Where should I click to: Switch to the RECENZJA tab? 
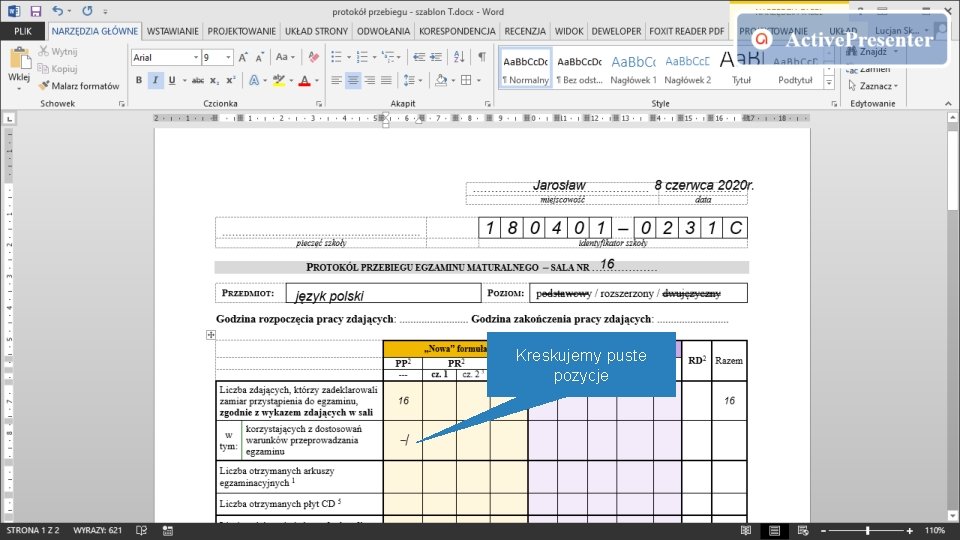525,31
